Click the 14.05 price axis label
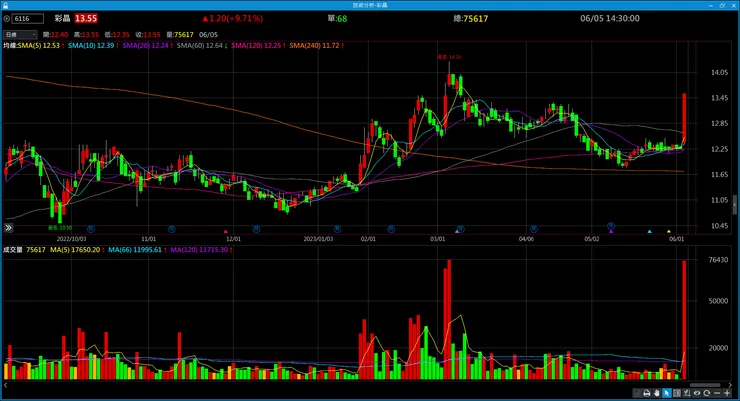Viewport: 740px width, 401px height. [x=719, y=72]
